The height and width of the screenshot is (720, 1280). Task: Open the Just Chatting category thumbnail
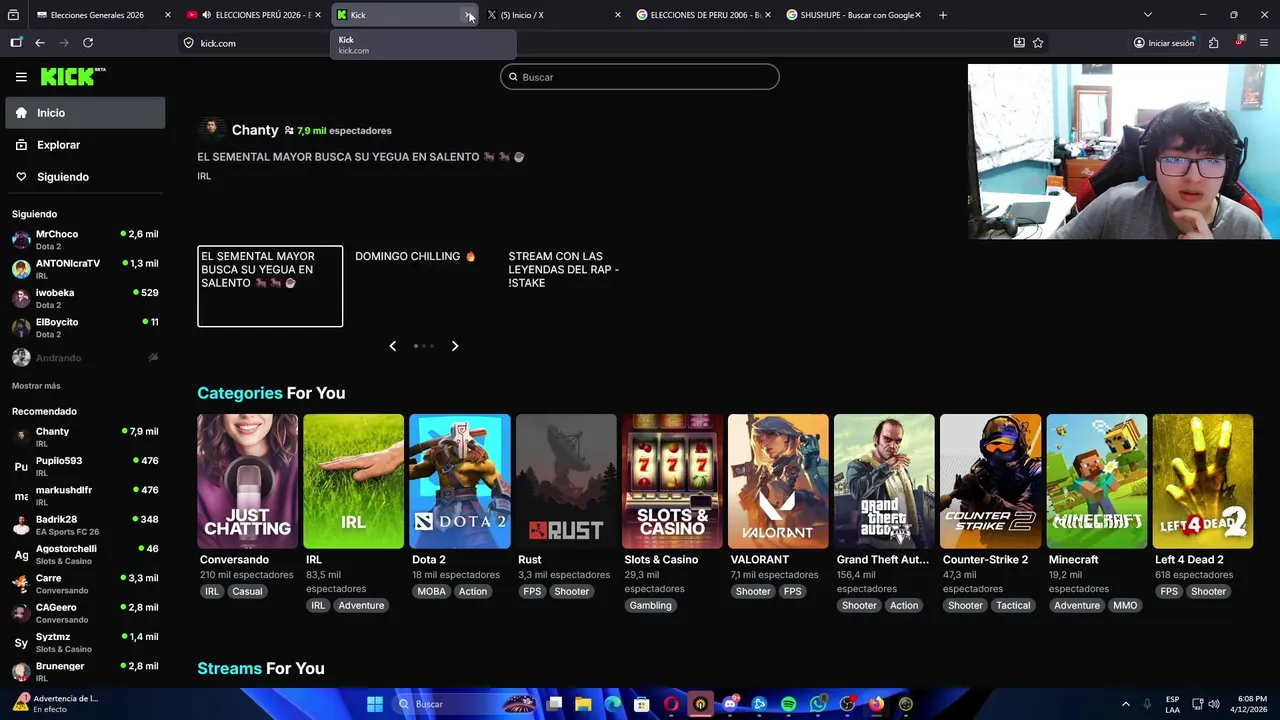click(x=247, y=481)
